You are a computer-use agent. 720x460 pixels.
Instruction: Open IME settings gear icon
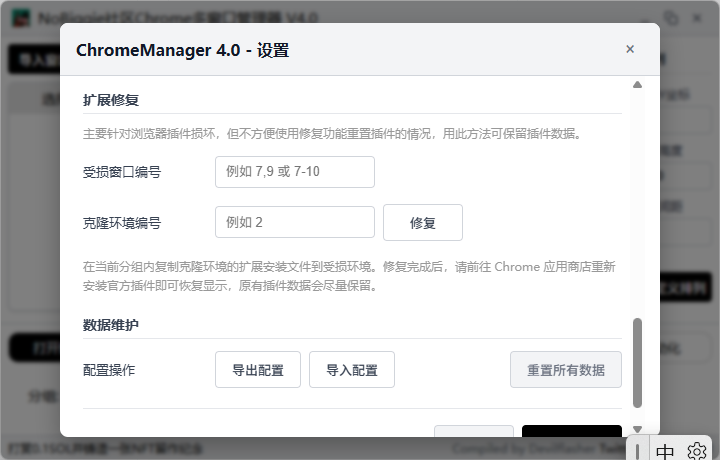(697, 451)
